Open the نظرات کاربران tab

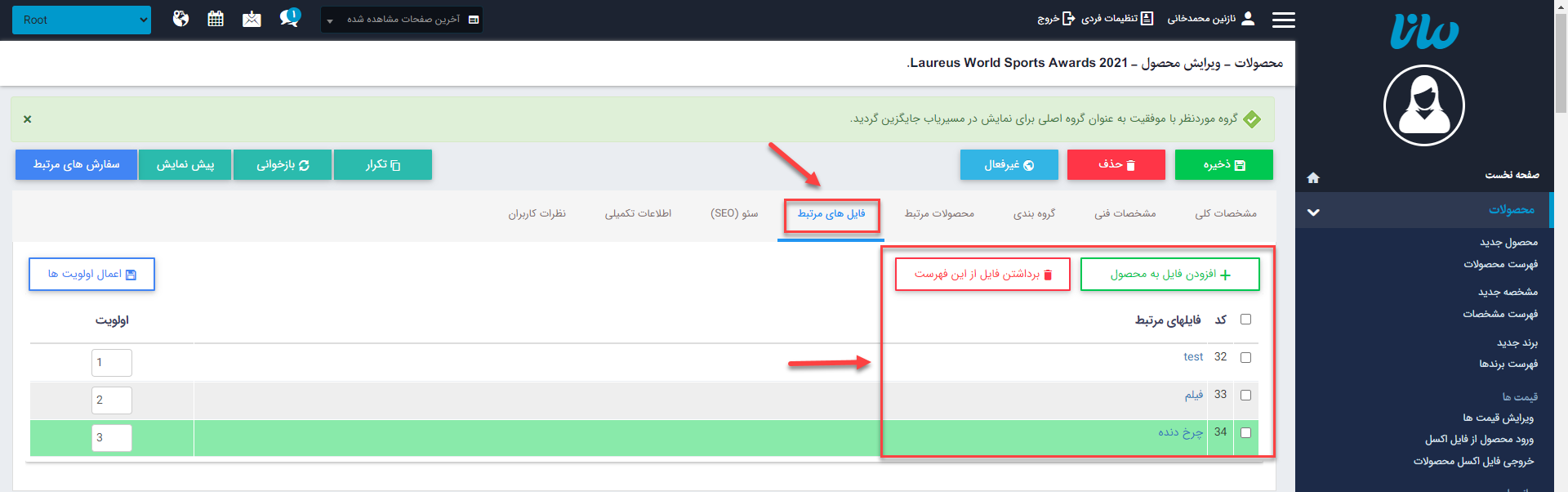[x=537, y=213]
